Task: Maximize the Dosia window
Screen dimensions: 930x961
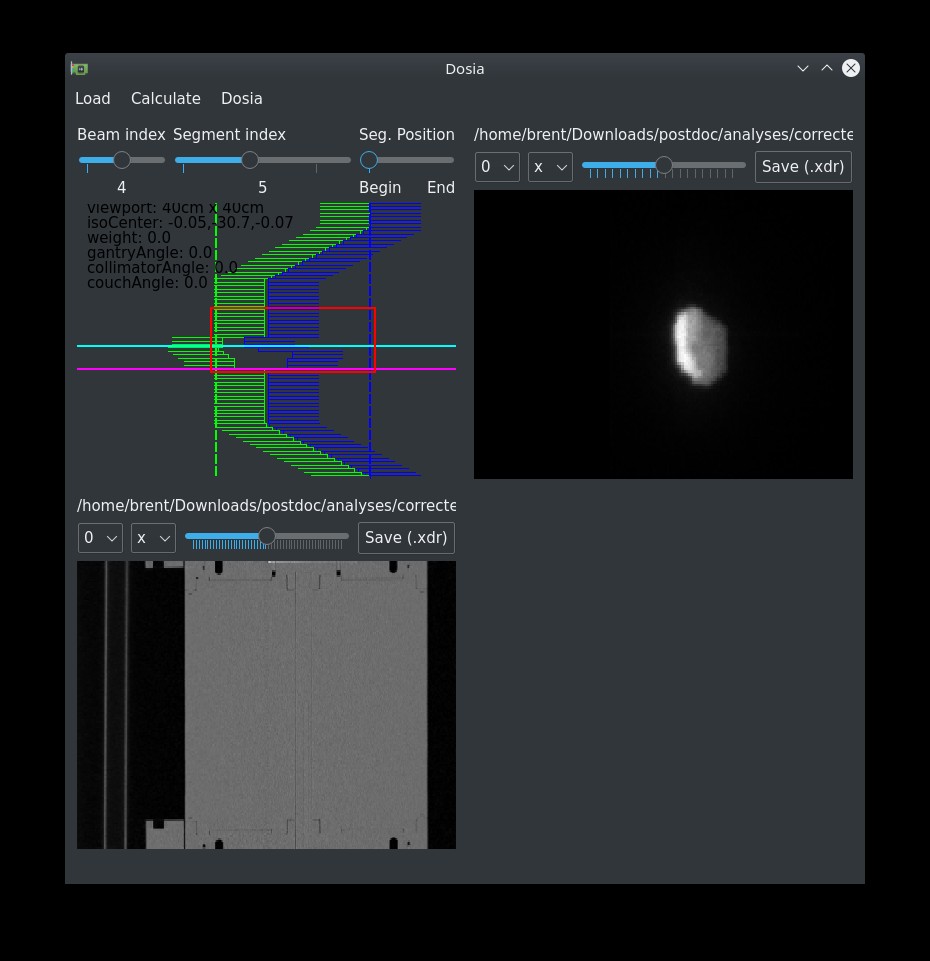Action: pyautogui.click(x=827, y=68)
